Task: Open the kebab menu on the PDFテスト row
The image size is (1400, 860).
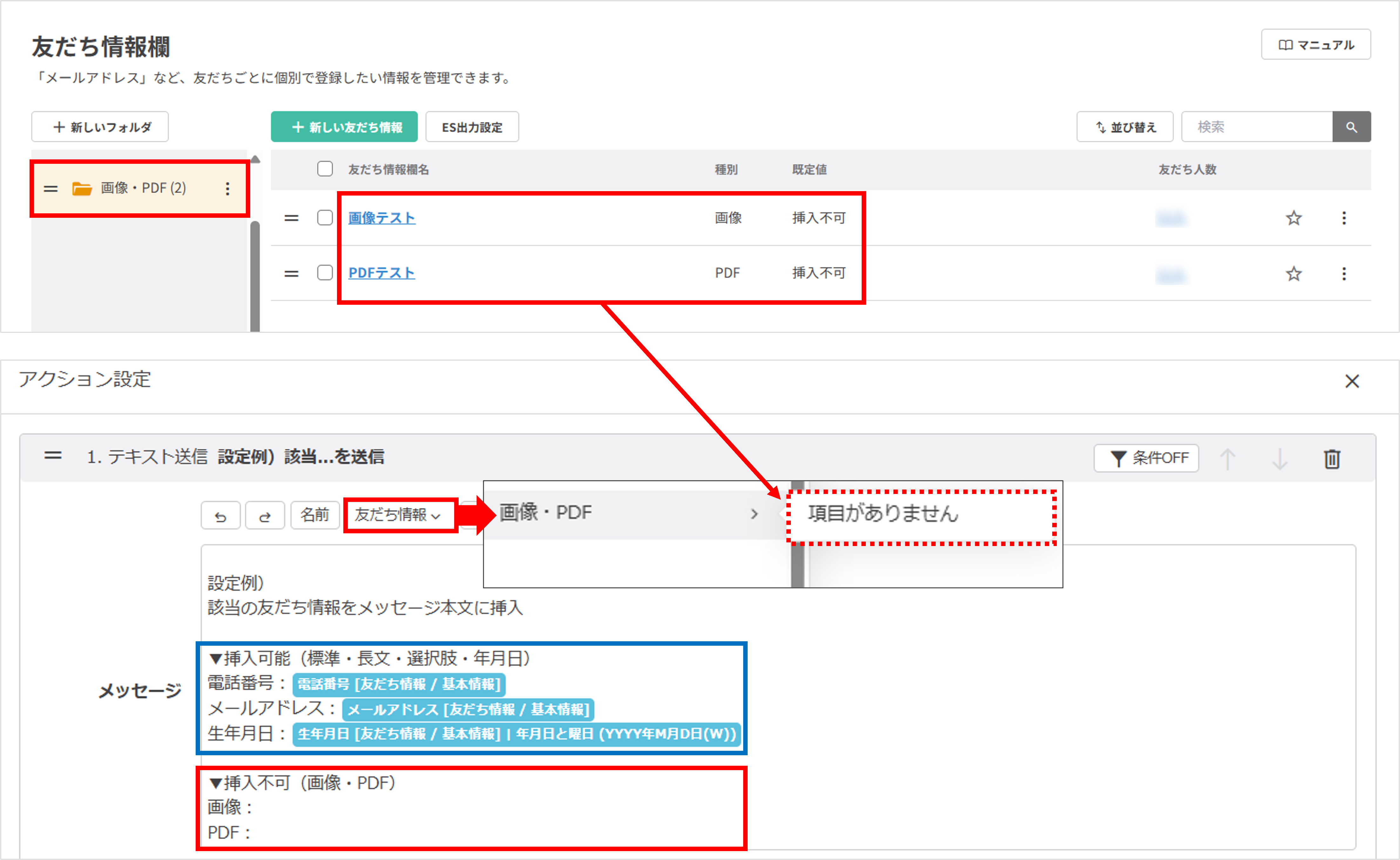Action: tap(1344, 274)
